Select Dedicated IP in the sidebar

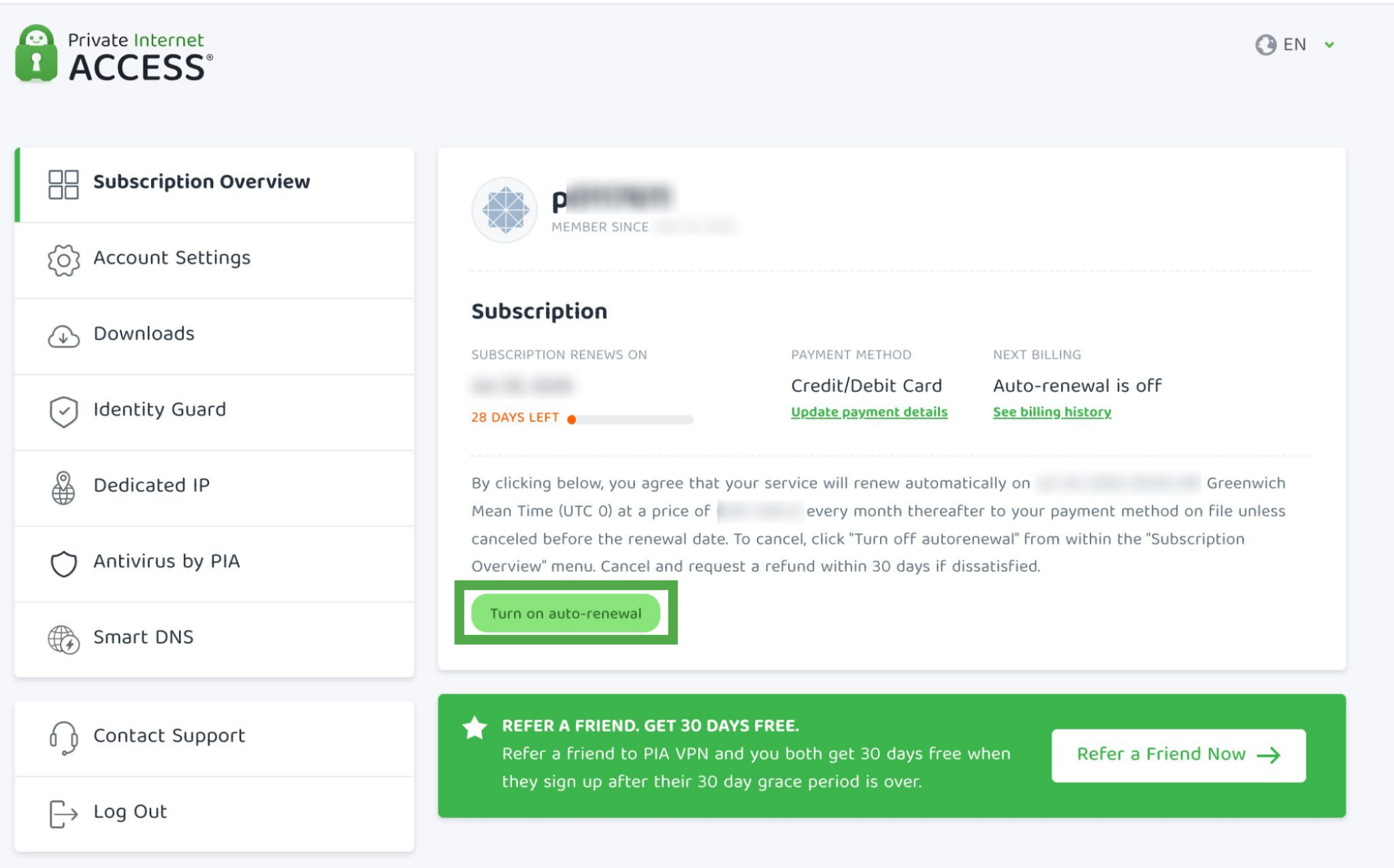[x=214, y=488]
